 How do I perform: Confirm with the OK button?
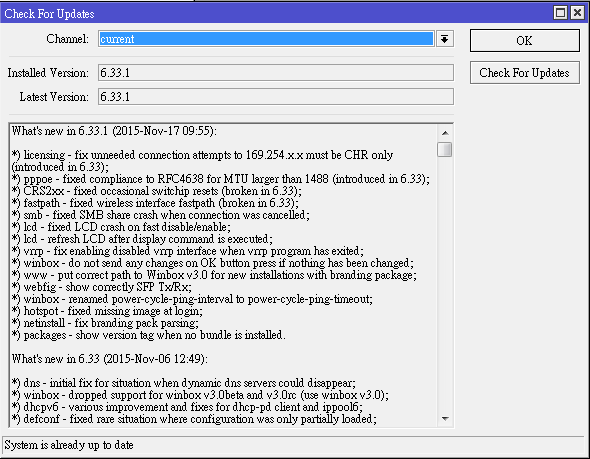tap(525, 41)
